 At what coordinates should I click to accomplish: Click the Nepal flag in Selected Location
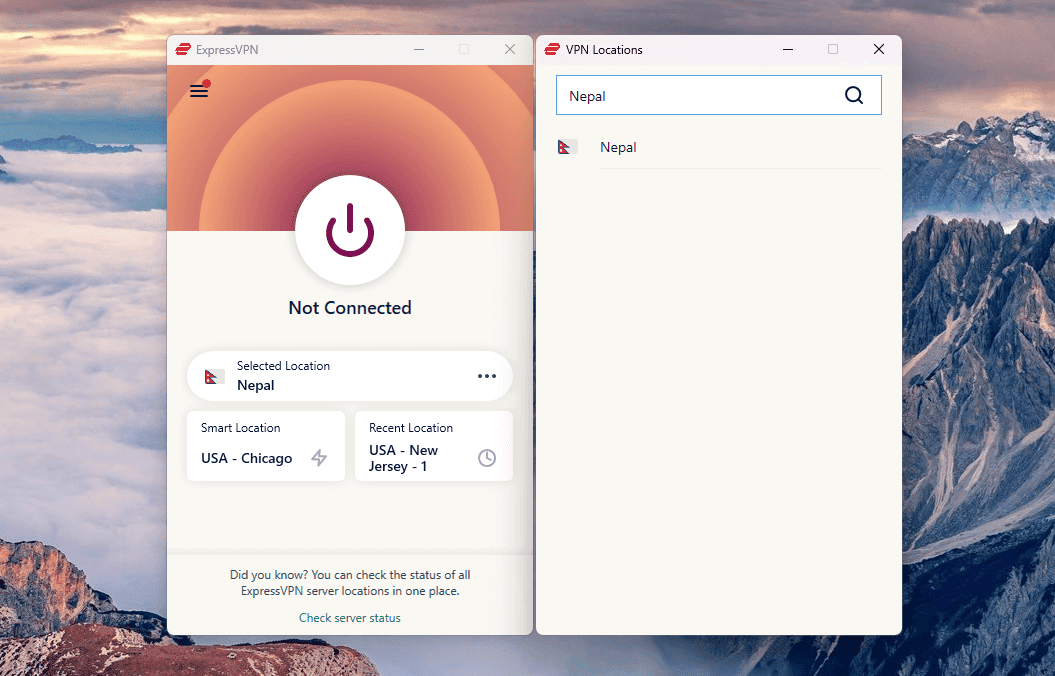215,377
